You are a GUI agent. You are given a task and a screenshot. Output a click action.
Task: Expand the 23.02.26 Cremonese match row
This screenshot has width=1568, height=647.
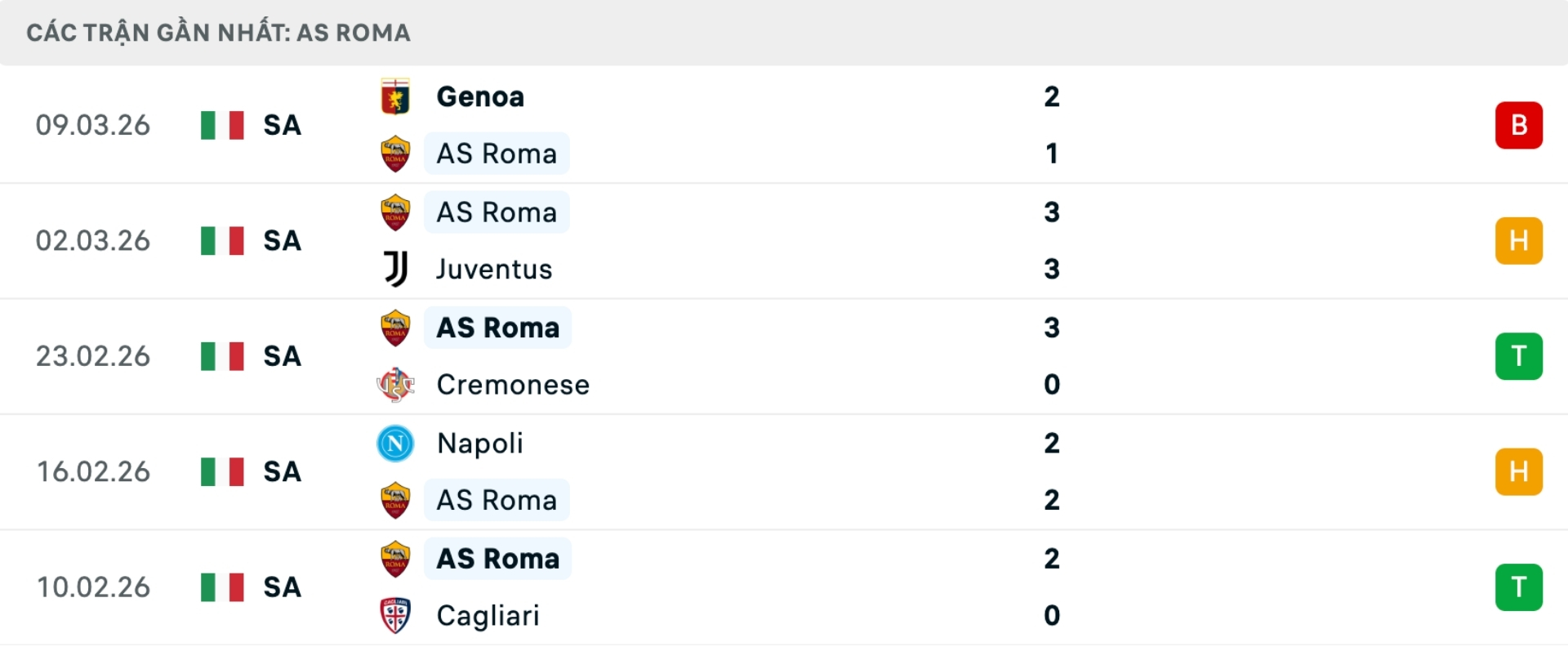[784, 356]
